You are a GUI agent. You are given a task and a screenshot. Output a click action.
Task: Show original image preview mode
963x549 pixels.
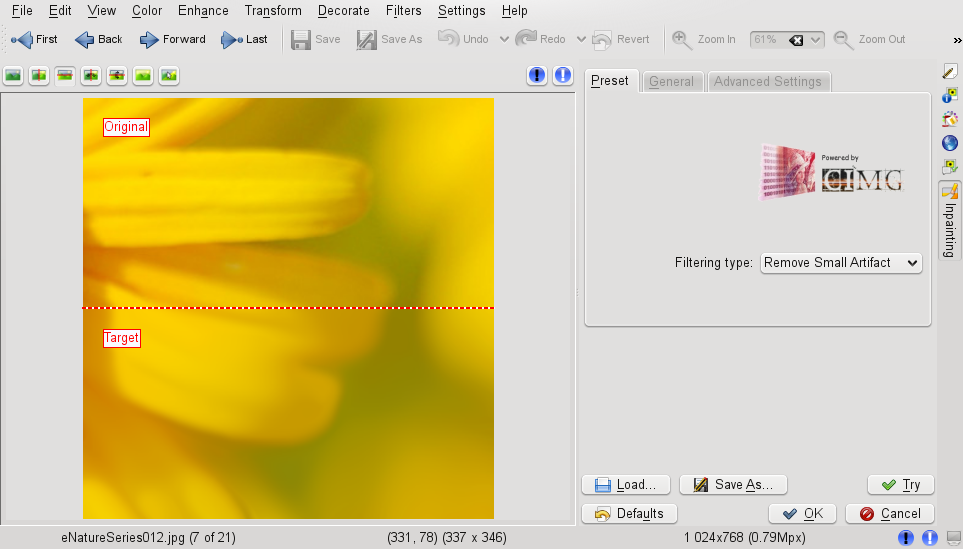(13, 76)
